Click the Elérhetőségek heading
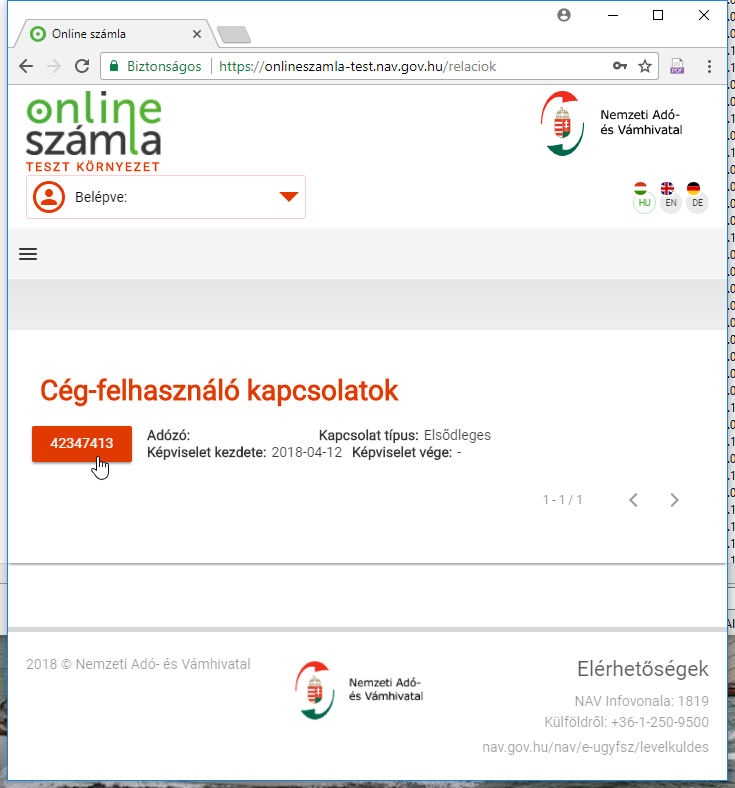735x788 pixels. coord(643,669)
